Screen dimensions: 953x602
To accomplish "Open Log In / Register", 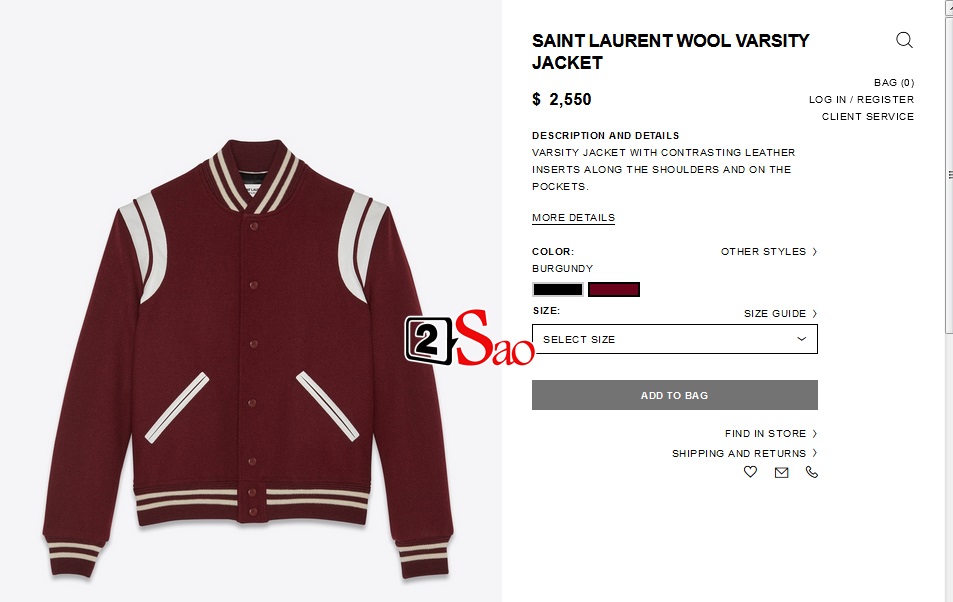I will tap(861, 100).
